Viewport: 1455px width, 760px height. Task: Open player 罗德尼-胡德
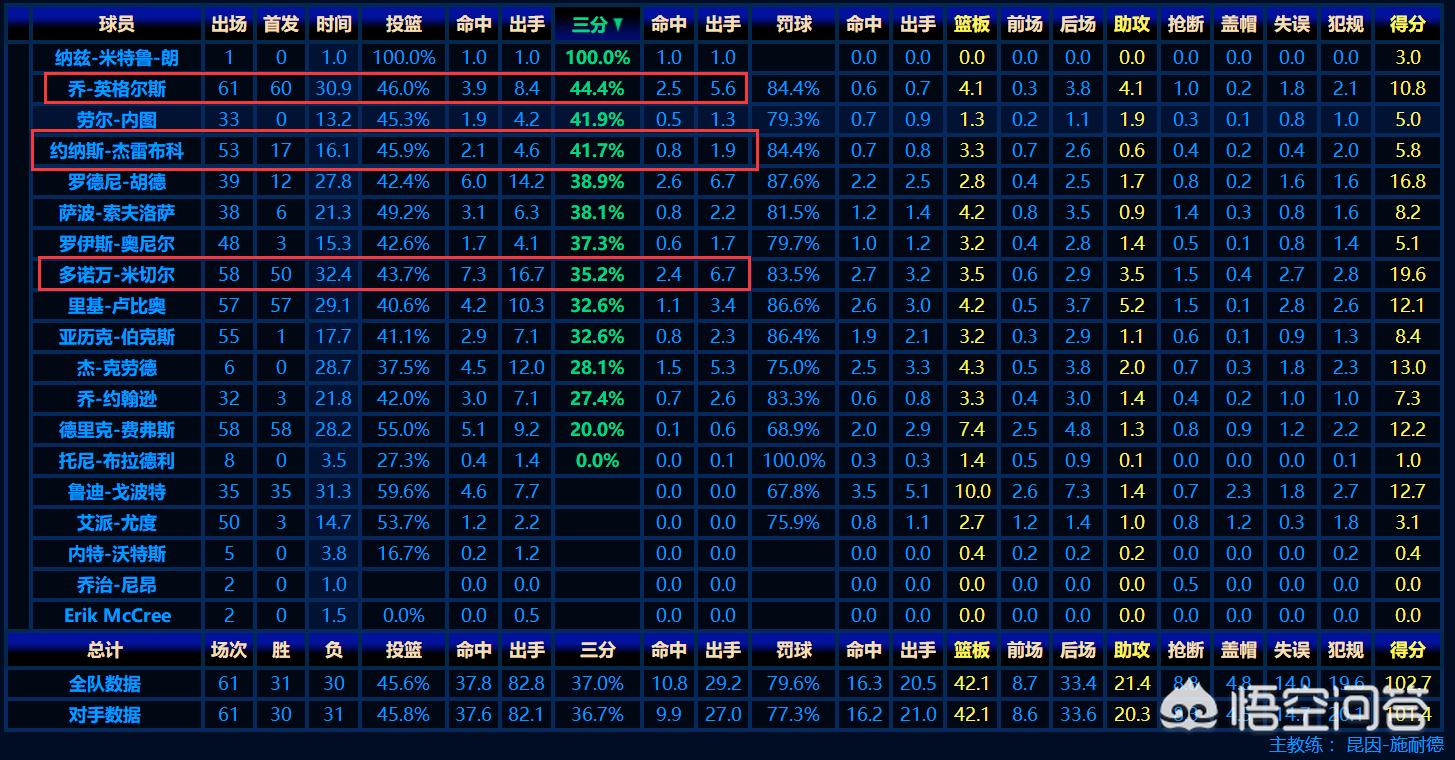coord(117,182)
